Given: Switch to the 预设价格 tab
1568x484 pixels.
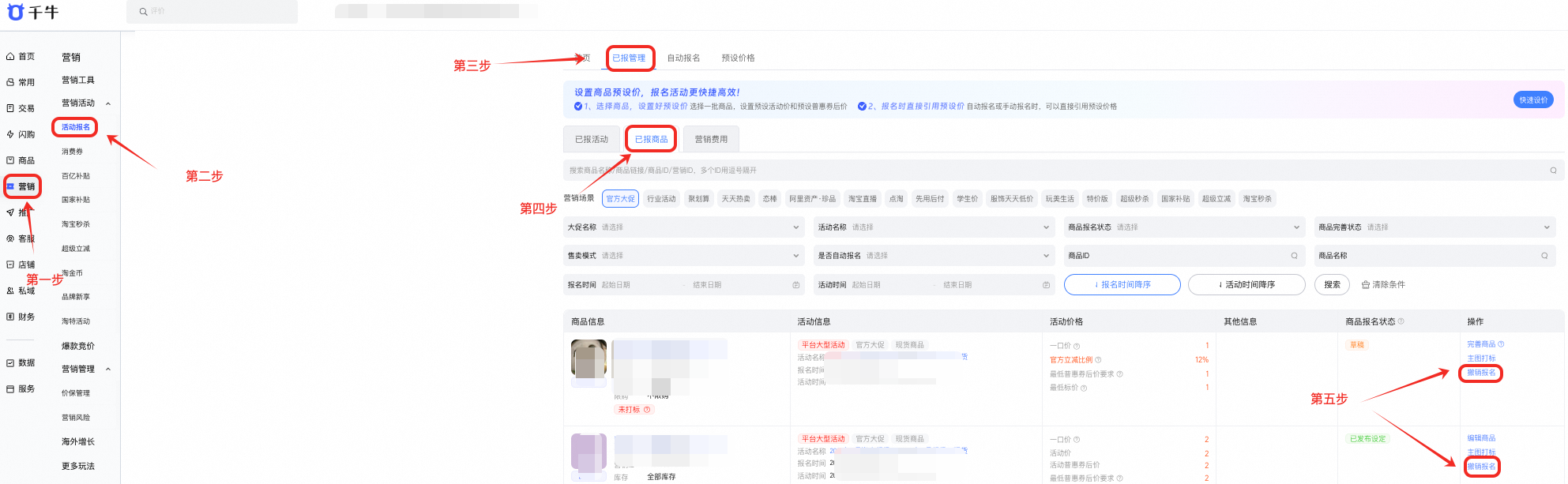Looking at the screenshot, I should (x=738, y=58).
